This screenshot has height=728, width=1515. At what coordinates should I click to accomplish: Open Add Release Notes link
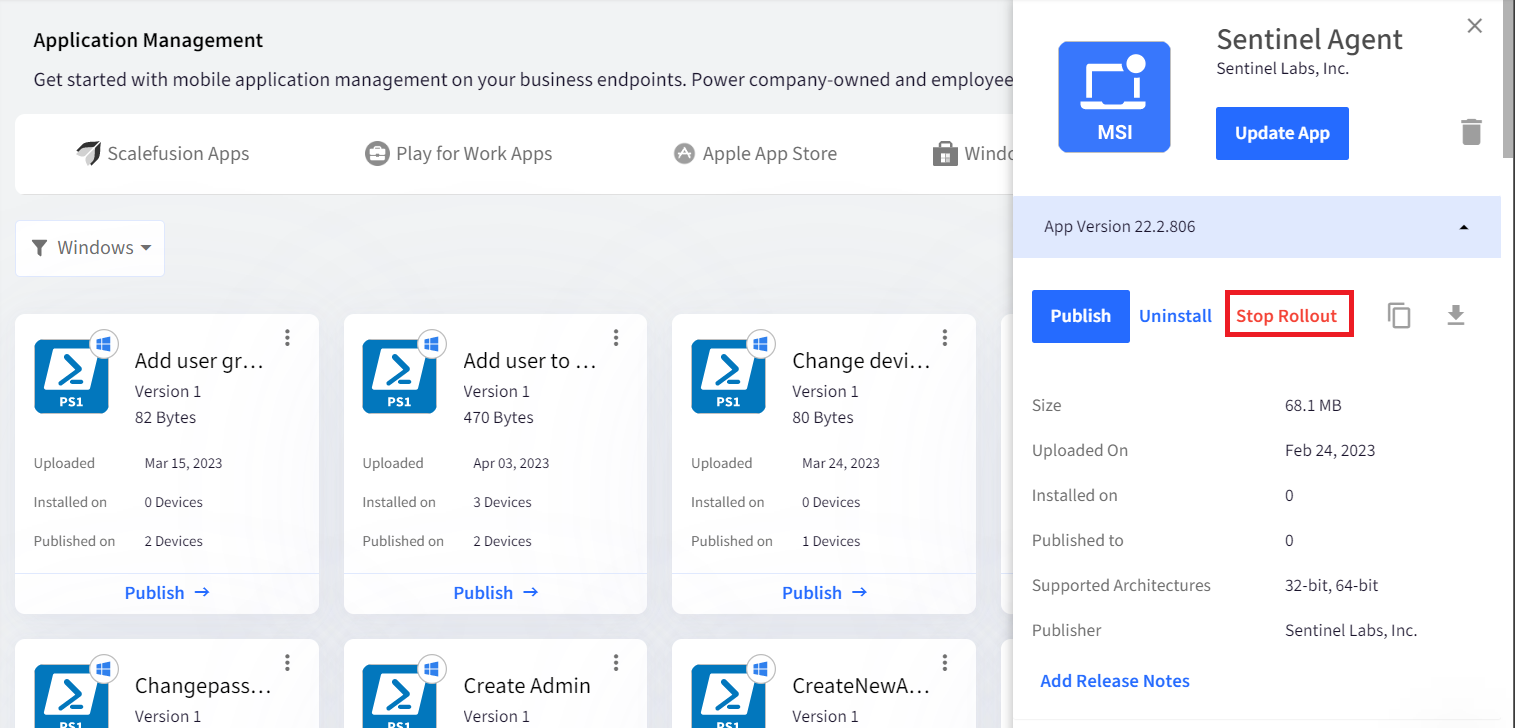[1115, 681]
